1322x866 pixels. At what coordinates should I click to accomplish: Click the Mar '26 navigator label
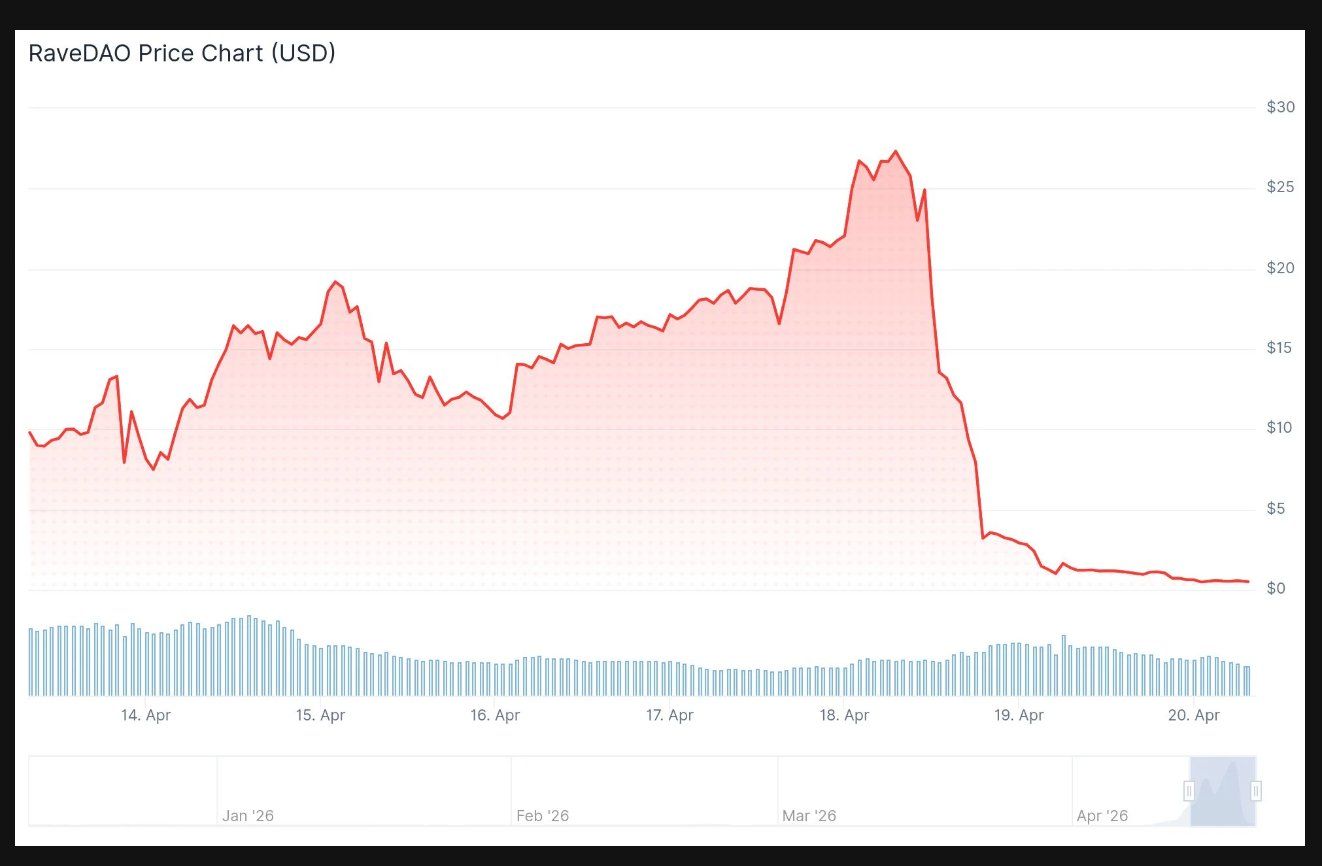809,816
